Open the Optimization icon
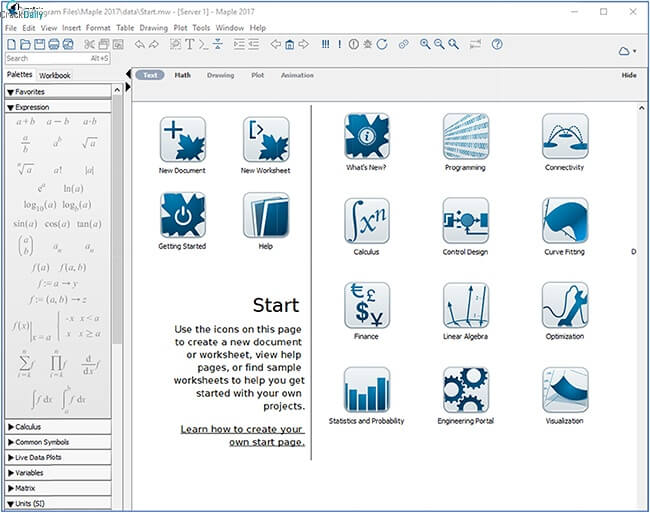The height and width of the screenshot is (513, 650). pyautogui.click(x=565, y=305)
